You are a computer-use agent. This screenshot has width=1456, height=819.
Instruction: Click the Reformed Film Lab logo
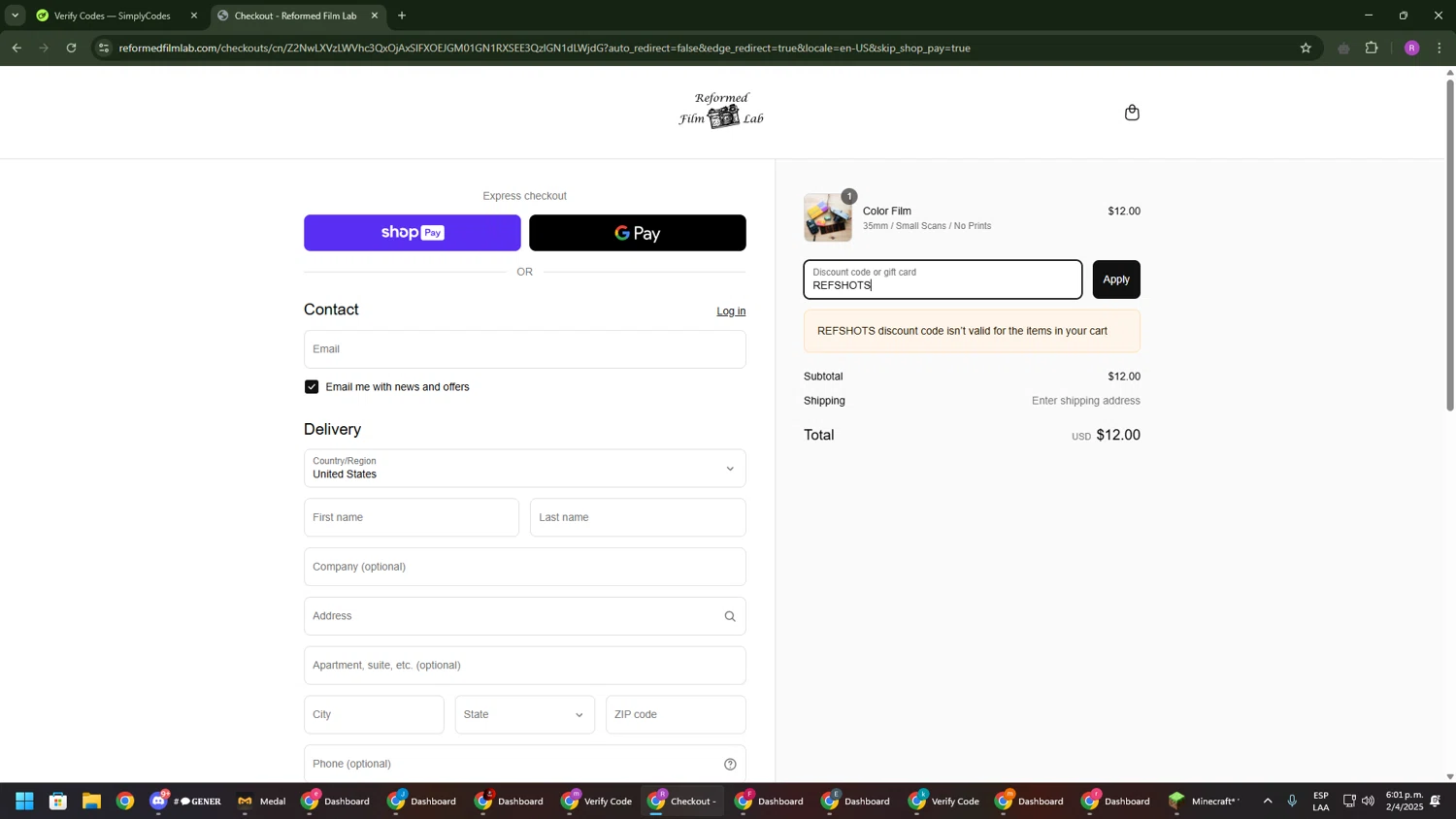[721, 110]
